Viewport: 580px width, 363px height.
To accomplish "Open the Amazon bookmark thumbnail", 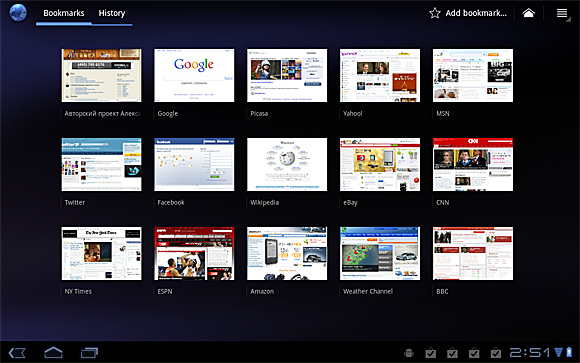I will [x=287, y=253].
